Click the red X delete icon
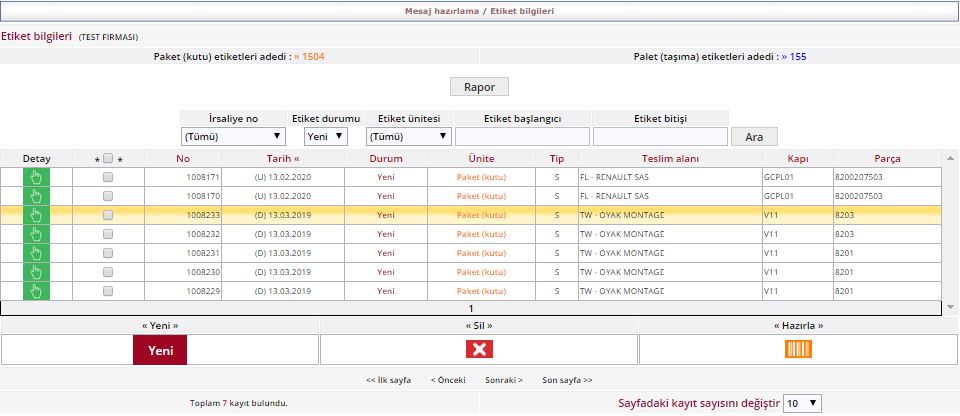The image size is (960, 416). point(479,349)
